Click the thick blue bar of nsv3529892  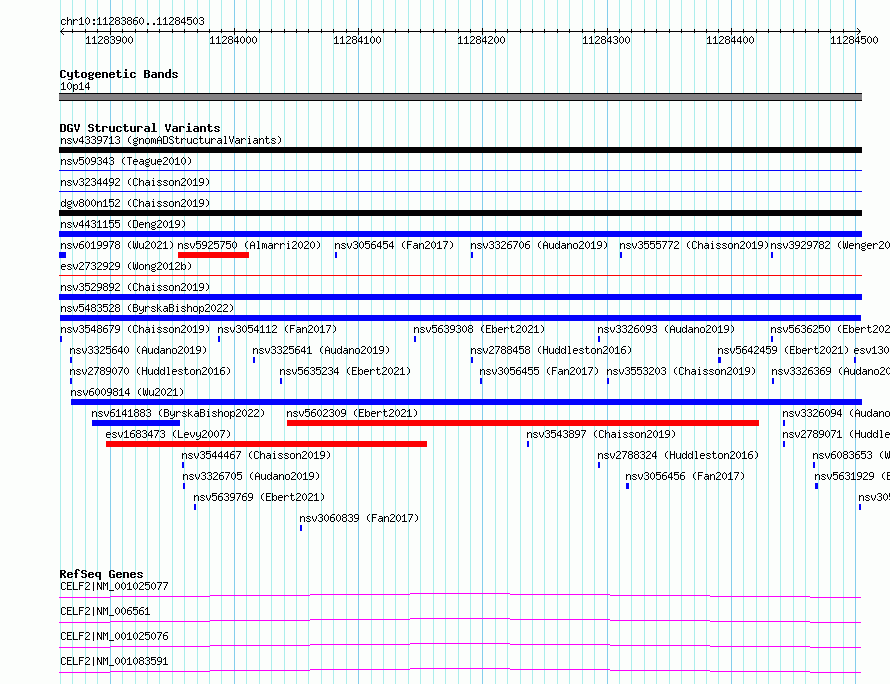(460, 297)
